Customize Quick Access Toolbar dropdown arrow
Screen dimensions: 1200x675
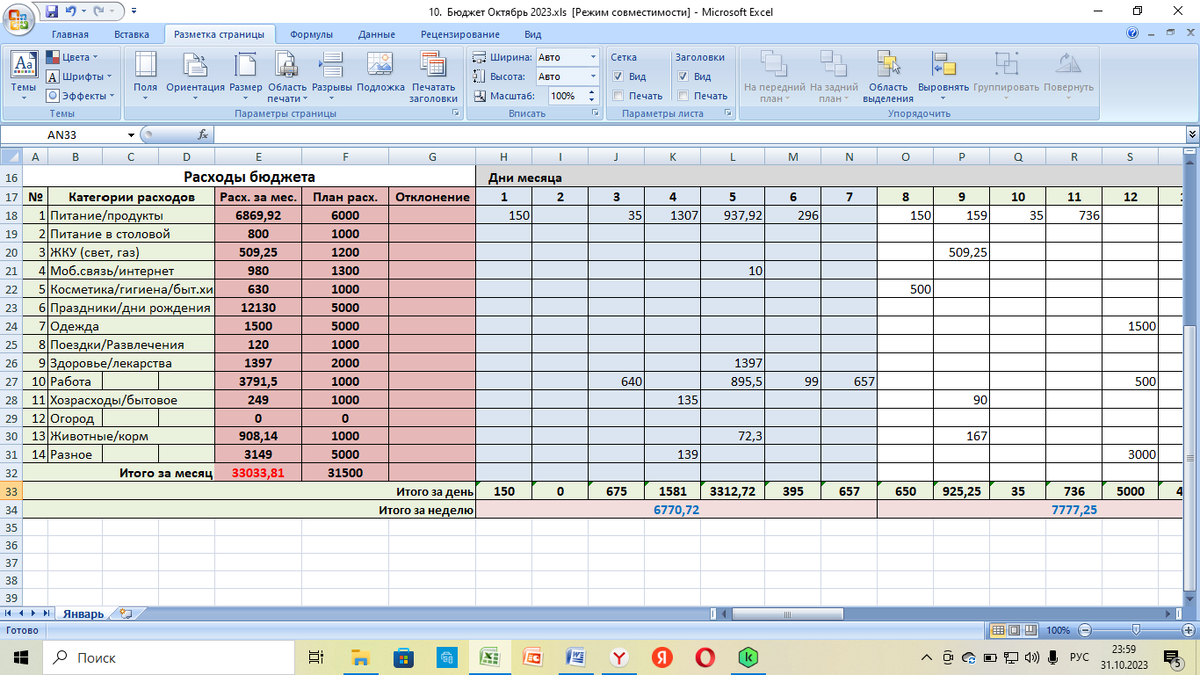coord(132,11)
